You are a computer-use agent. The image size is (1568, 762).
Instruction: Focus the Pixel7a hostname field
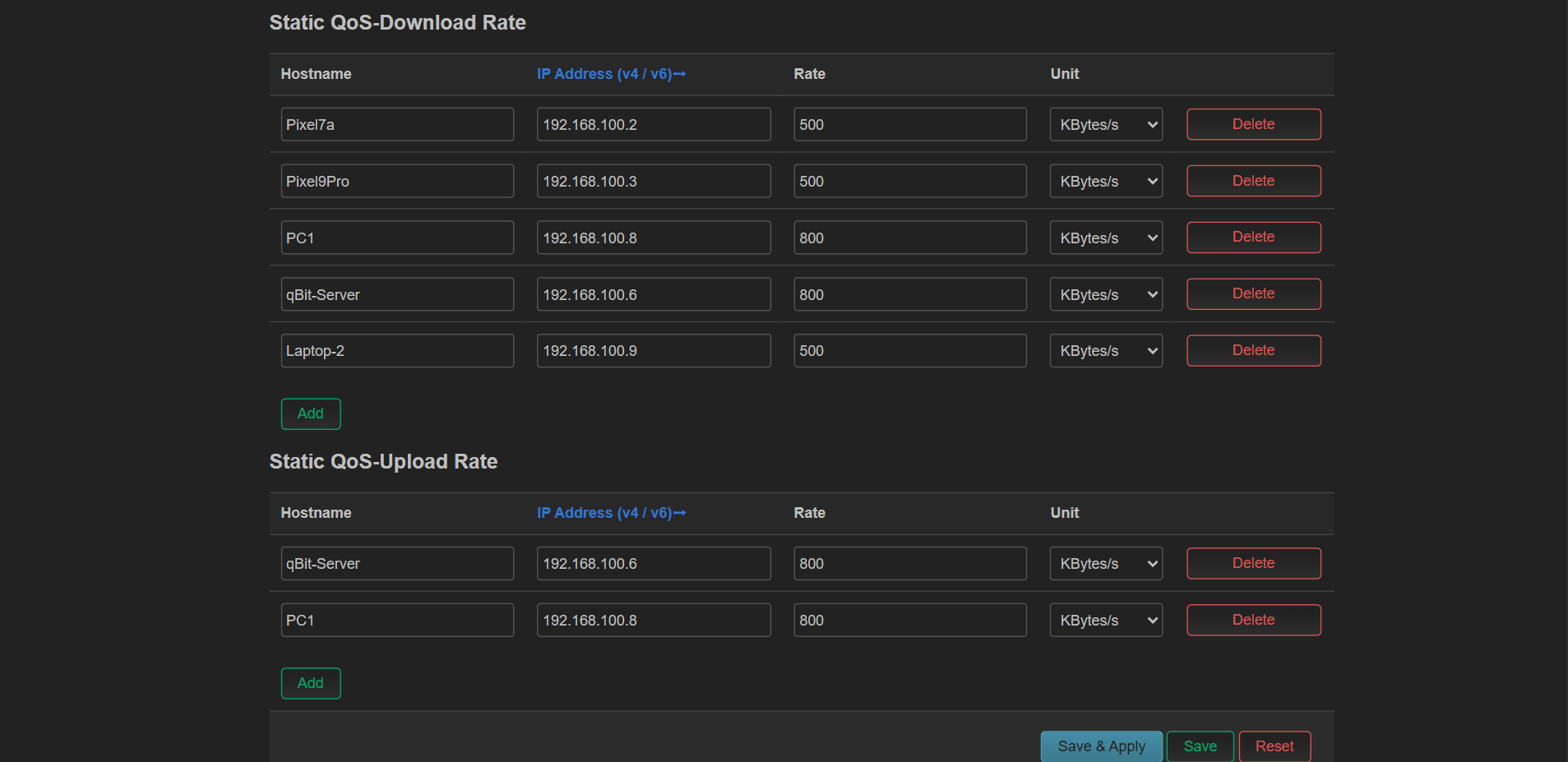(397, 125)
